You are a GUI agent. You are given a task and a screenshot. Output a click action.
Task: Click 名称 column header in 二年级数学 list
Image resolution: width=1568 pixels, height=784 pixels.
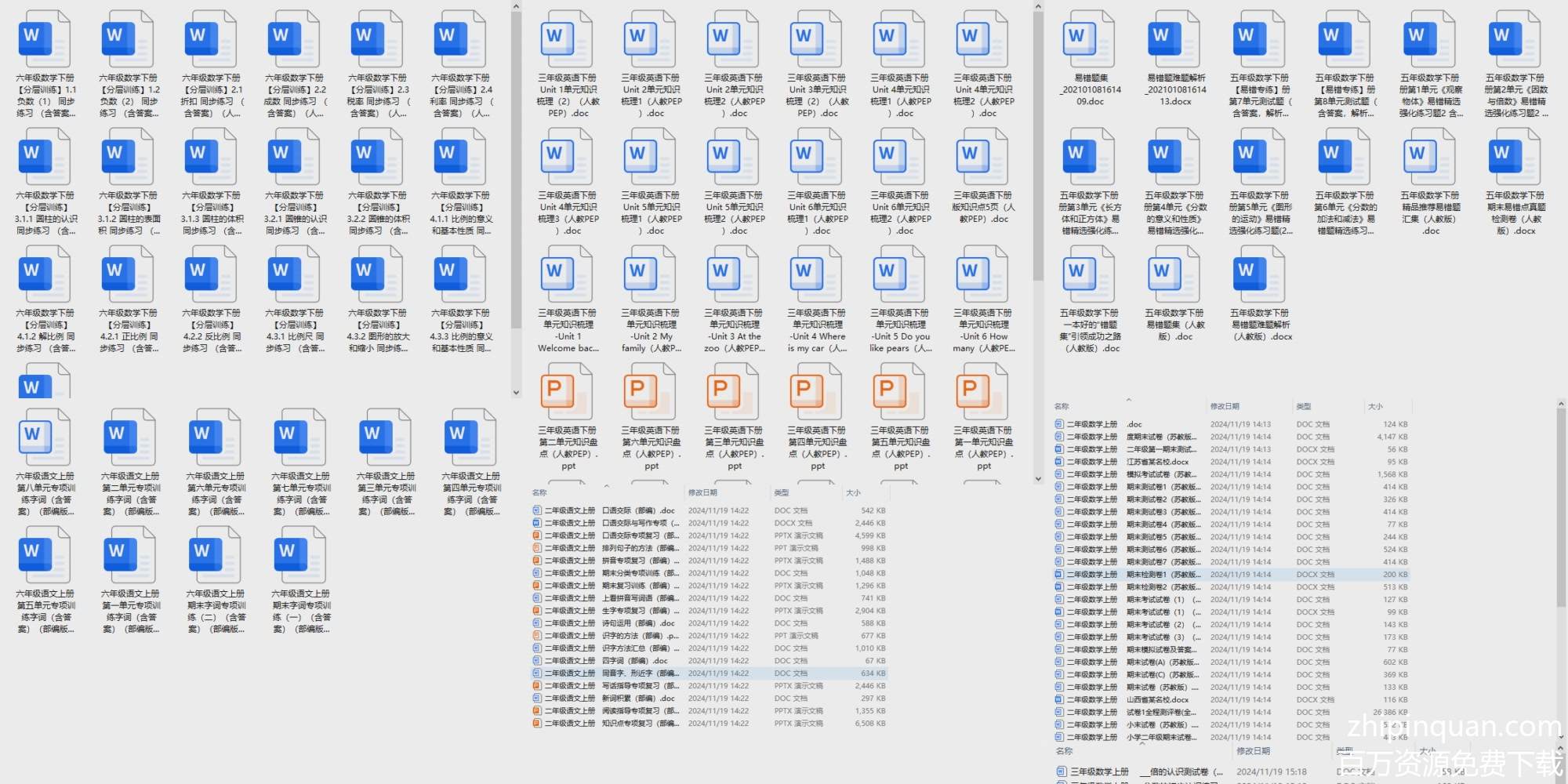tap(1062, 406)
